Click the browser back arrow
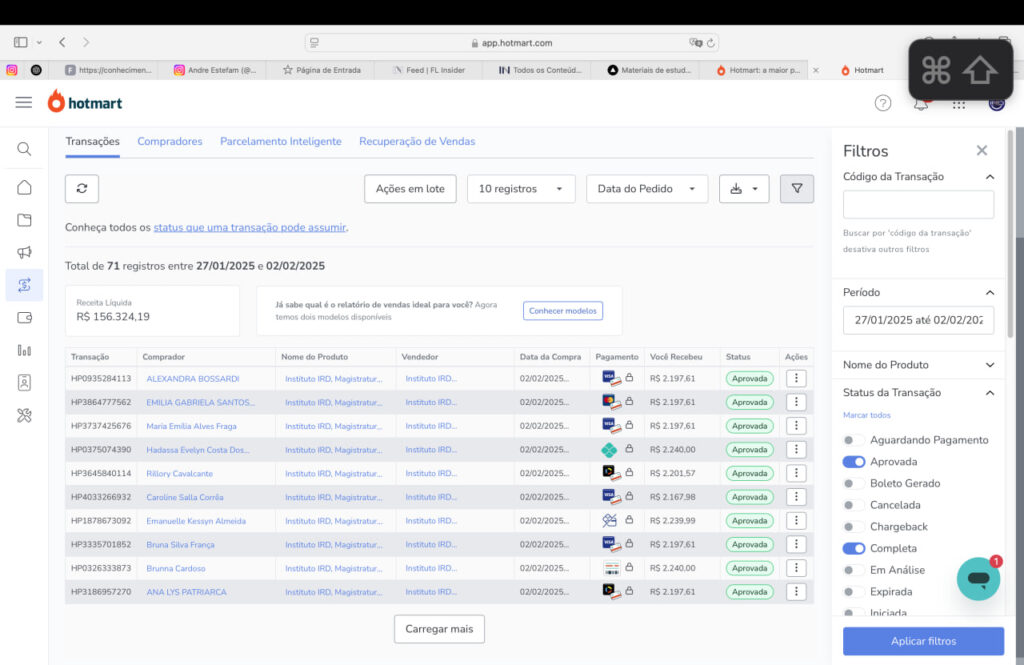 point(62,42)
